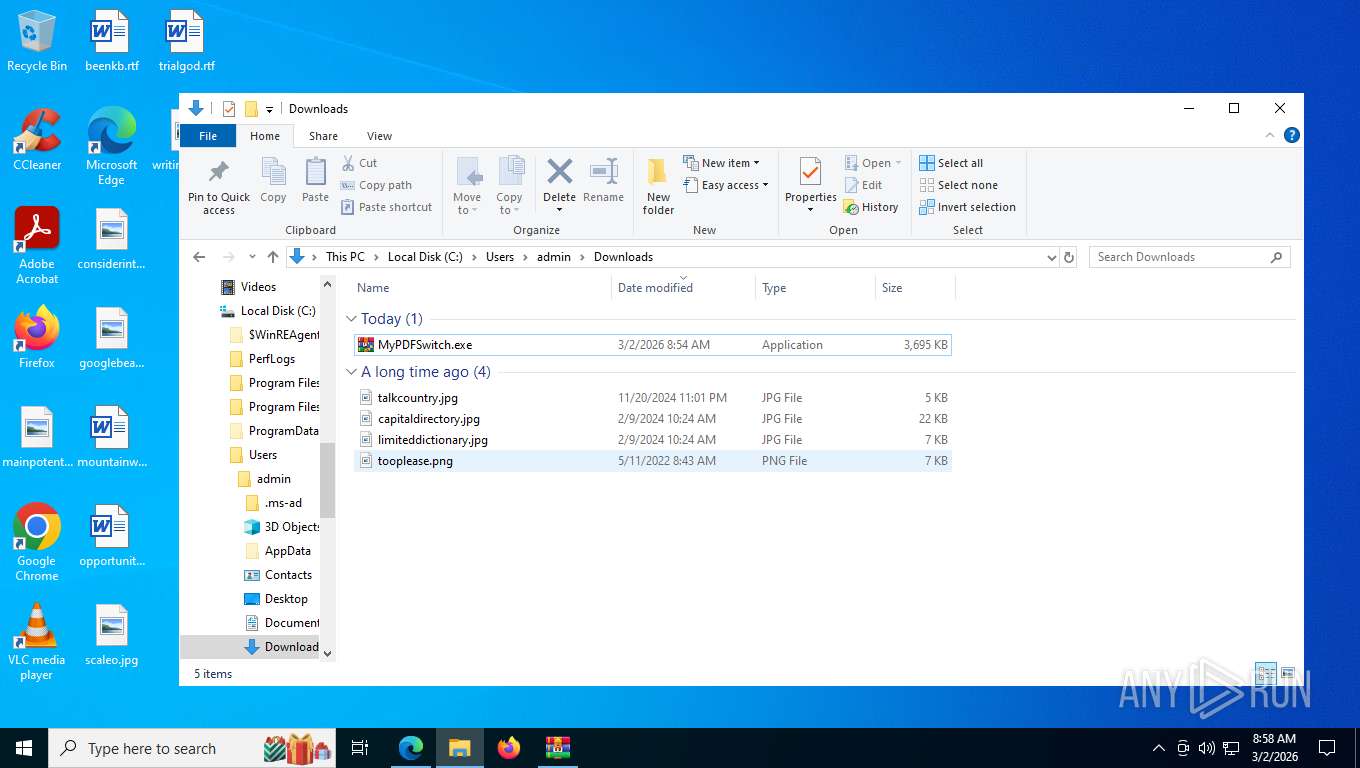Select capitaldirectory.jpg file
1360x768 pixels.
(x=653, y=419)
